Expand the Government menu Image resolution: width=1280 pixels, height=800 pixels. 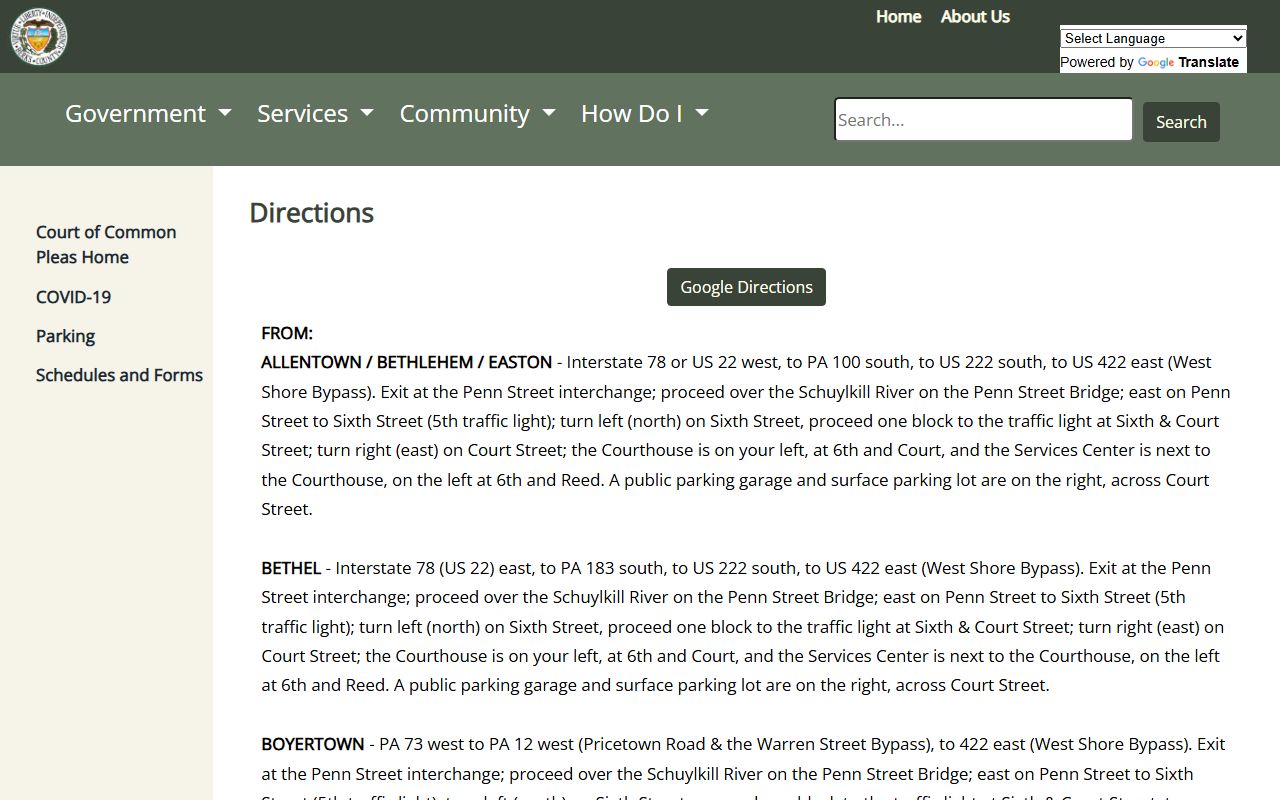(148, 113)
